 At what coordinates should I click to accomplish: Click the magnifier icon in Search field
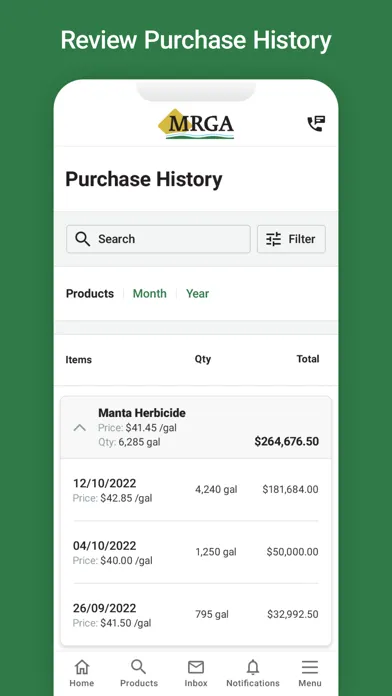tap(83, 239)
